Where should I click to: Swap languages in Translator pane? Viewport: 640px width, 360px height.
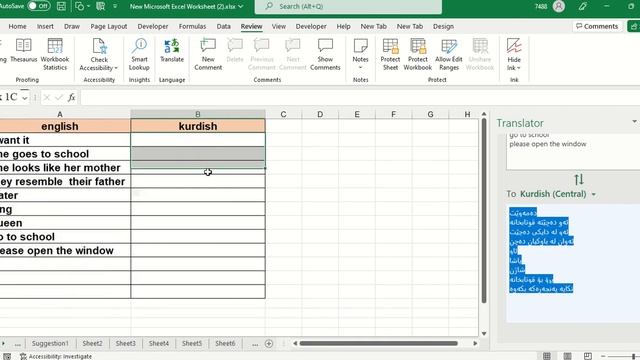[579, 179]
